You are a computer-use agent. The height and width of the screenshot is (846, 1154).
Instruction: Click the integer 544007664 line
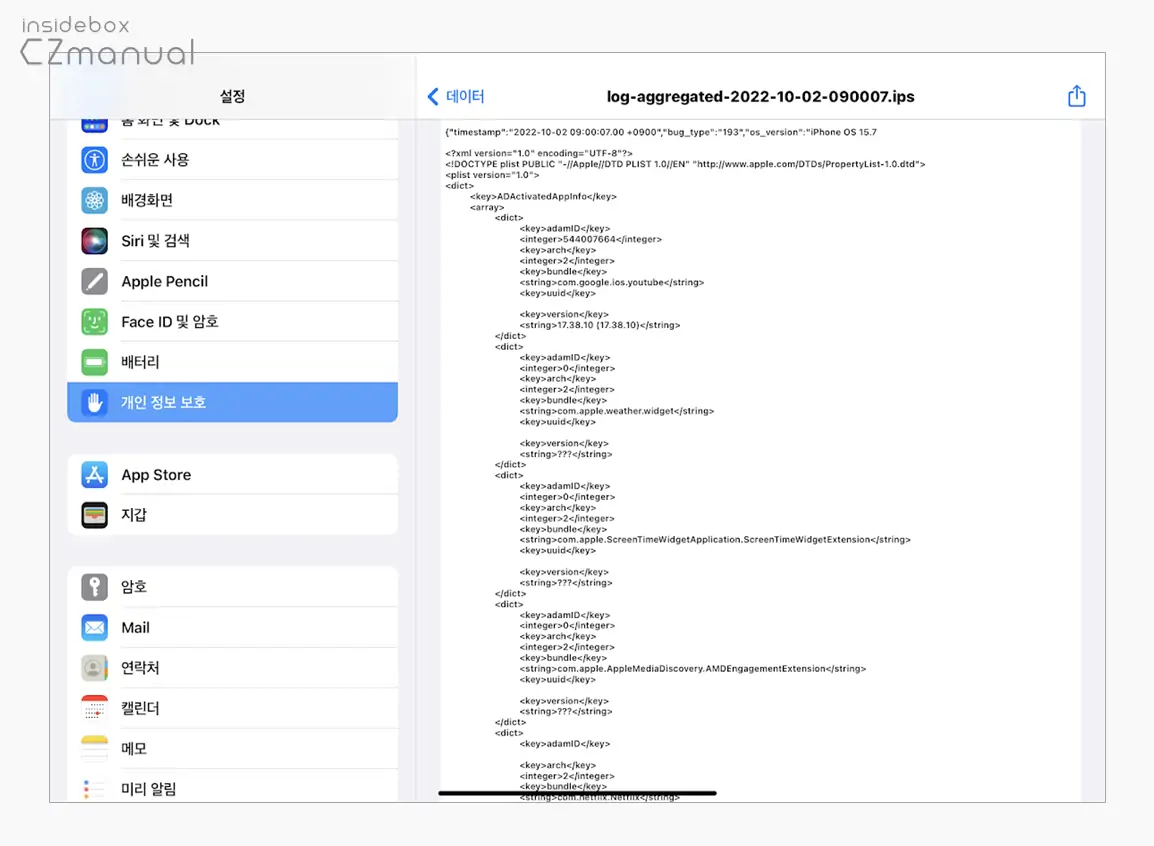tap(591, 239)
